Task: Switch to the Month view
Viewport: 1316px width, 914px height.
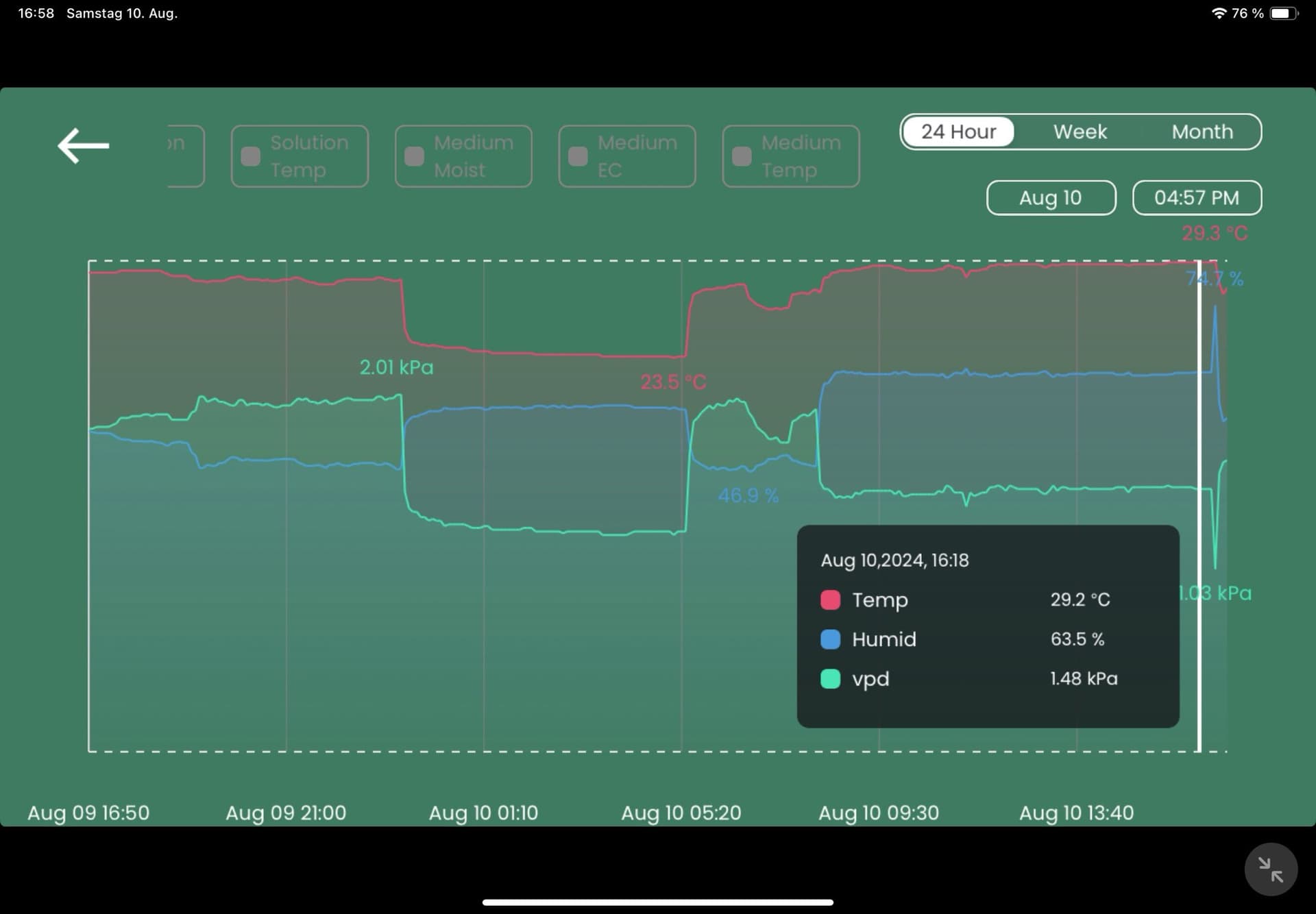Action: pyautogui.click(x=1202, y=132)
